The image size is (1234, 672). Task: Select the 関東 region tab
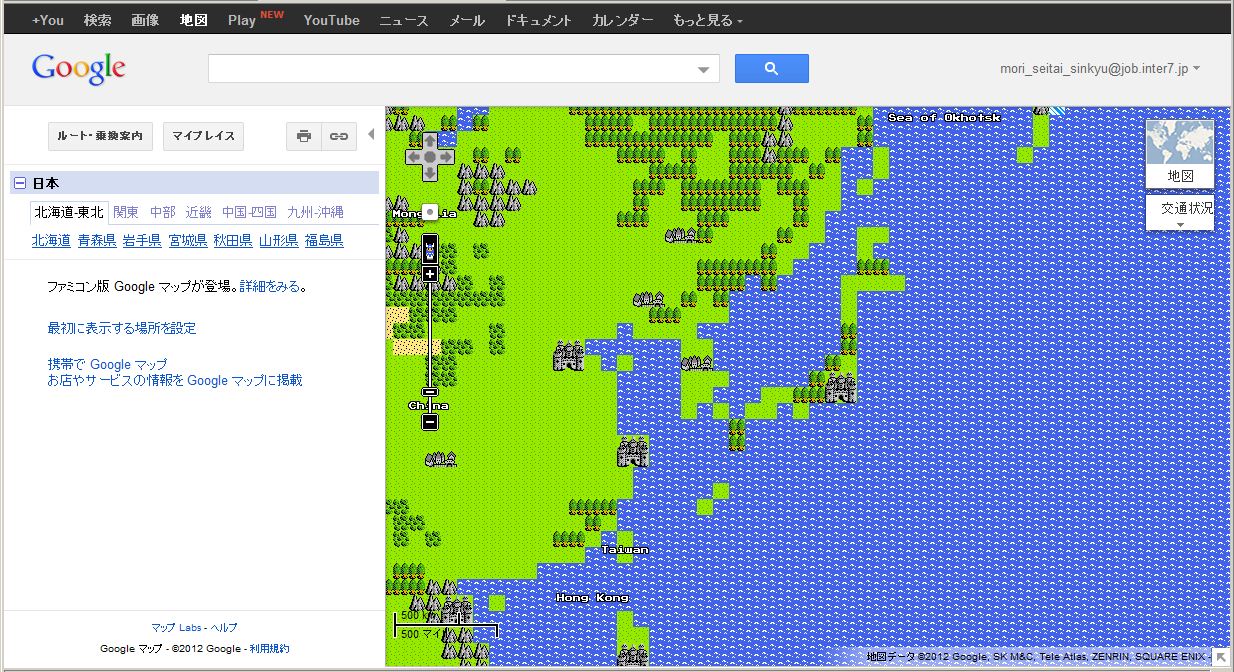[126, 212]
